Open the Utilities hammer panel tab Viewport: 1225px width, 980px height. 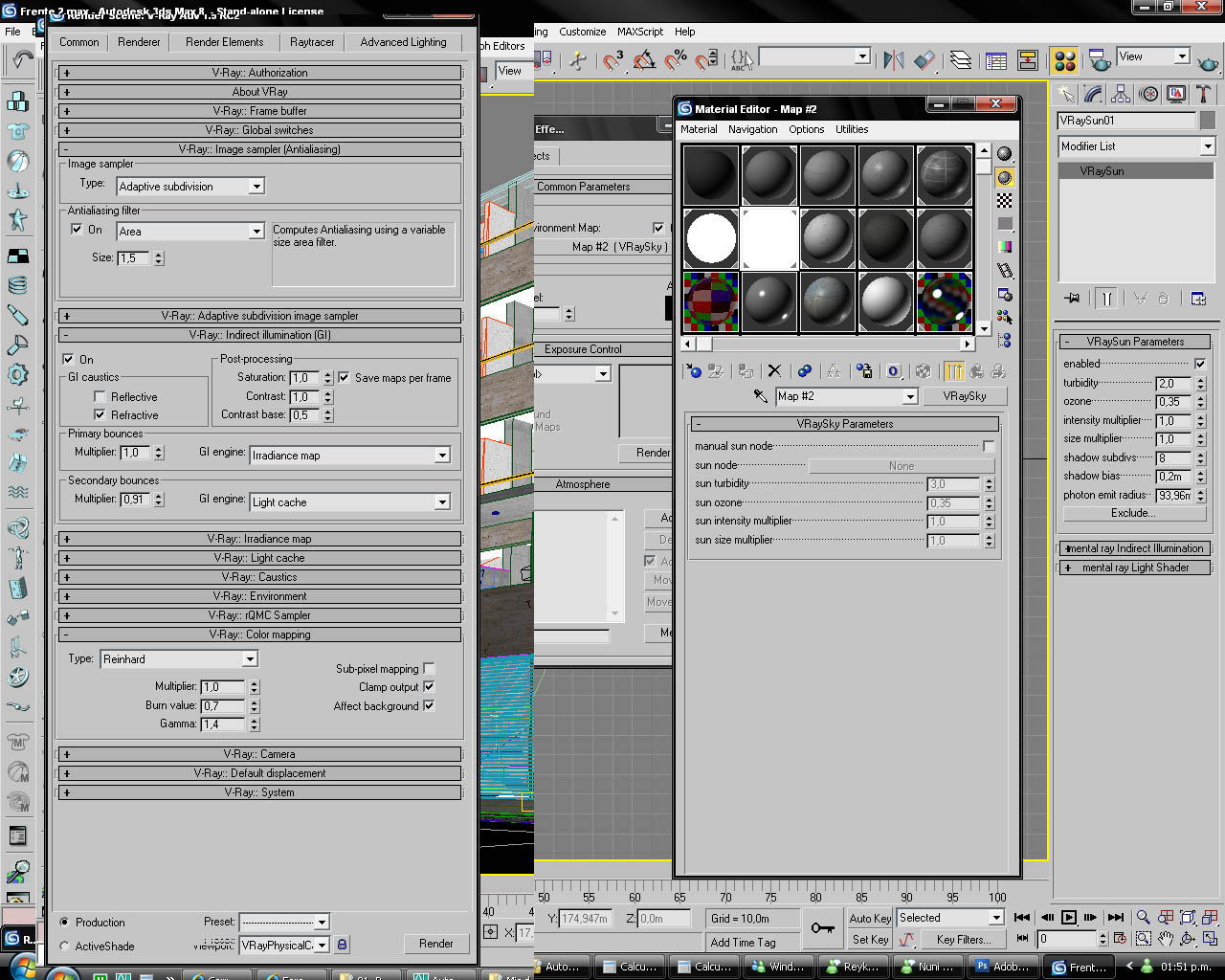tap(1204, 94)
